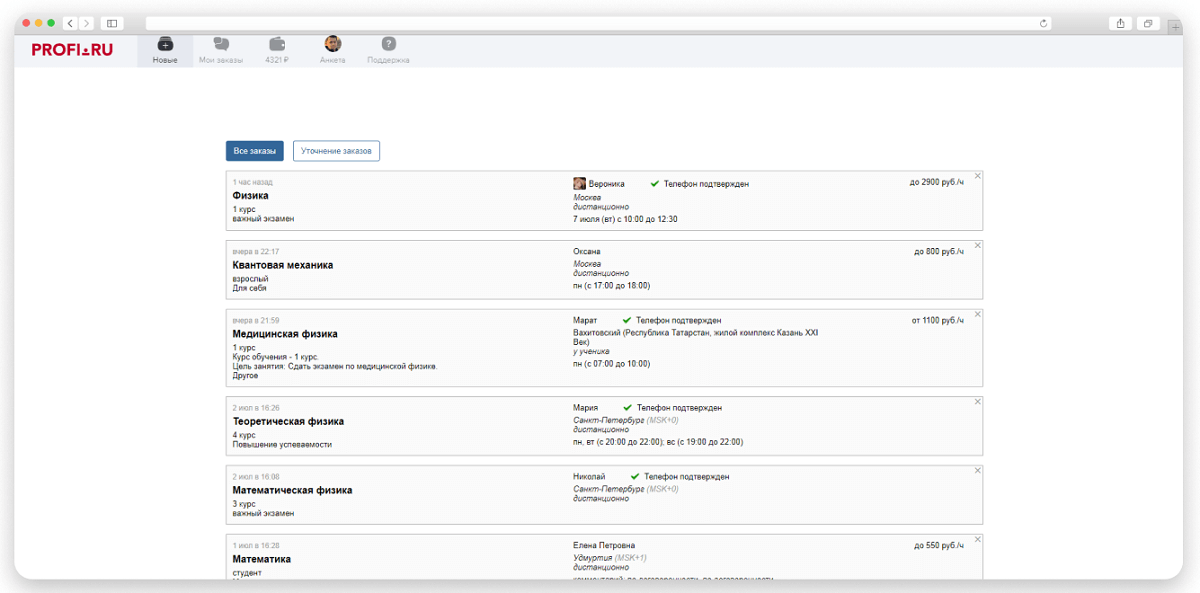Go back with browser back arrow
1200x593 pixels.
click(70, 23)
